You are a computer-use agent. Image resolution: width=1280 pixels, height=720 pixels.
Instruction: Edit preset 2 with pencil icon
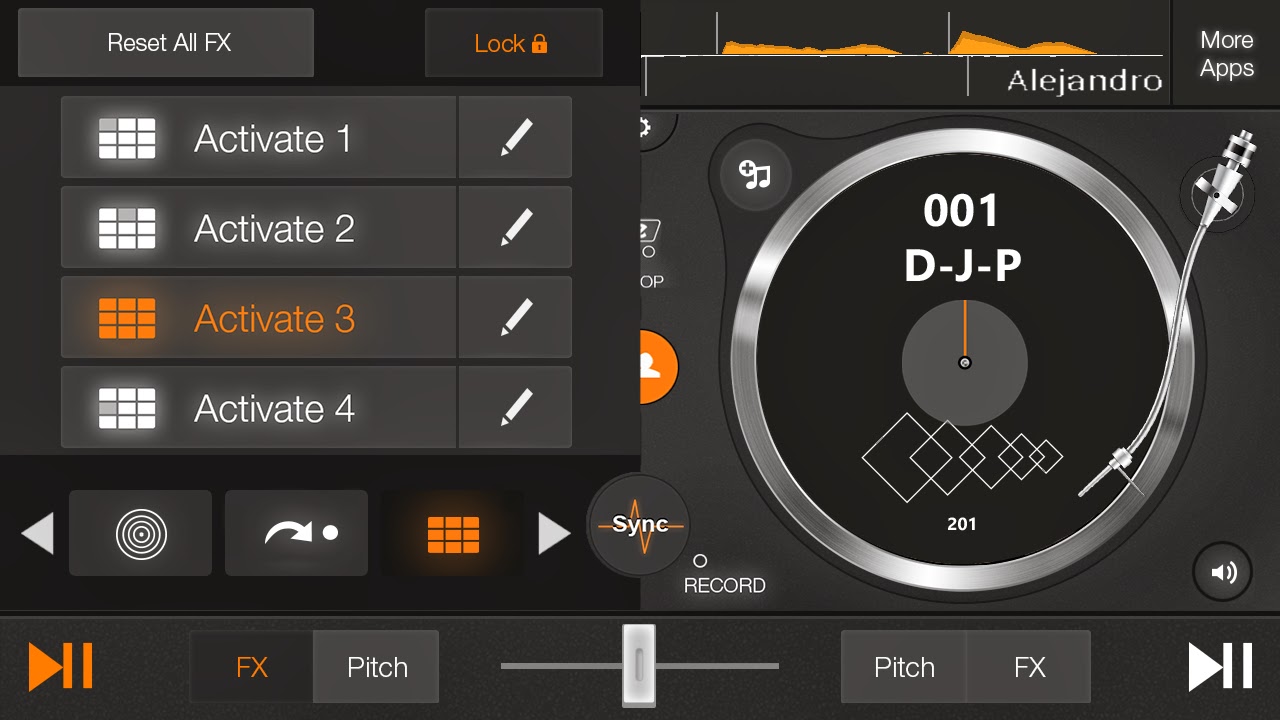pos(515,228)
